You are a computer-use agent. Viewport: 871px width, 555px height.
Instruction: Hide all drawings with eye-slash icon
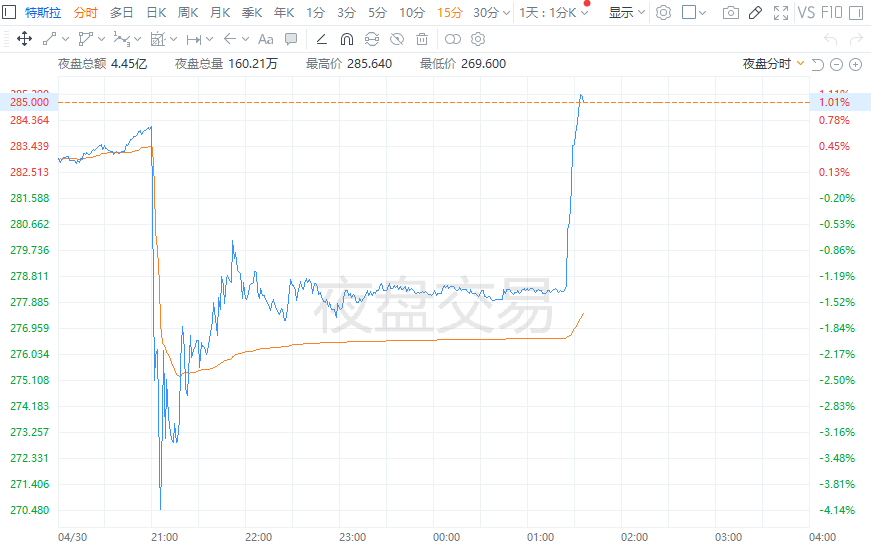coord(397,39)
